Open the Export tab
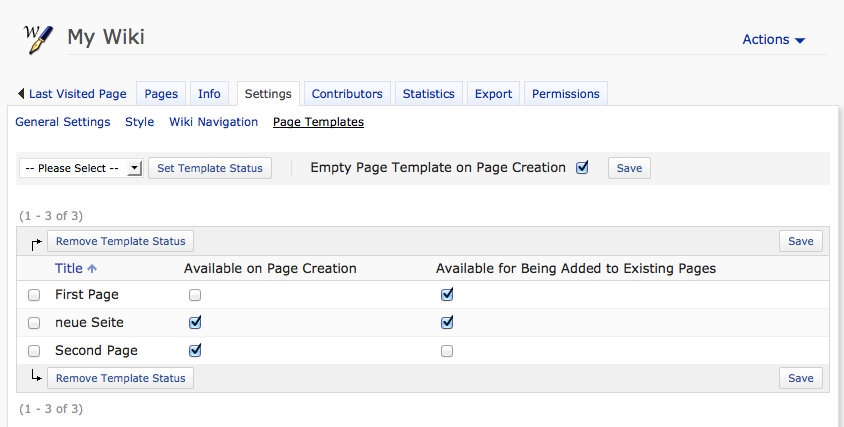 [x=493, y=94]
